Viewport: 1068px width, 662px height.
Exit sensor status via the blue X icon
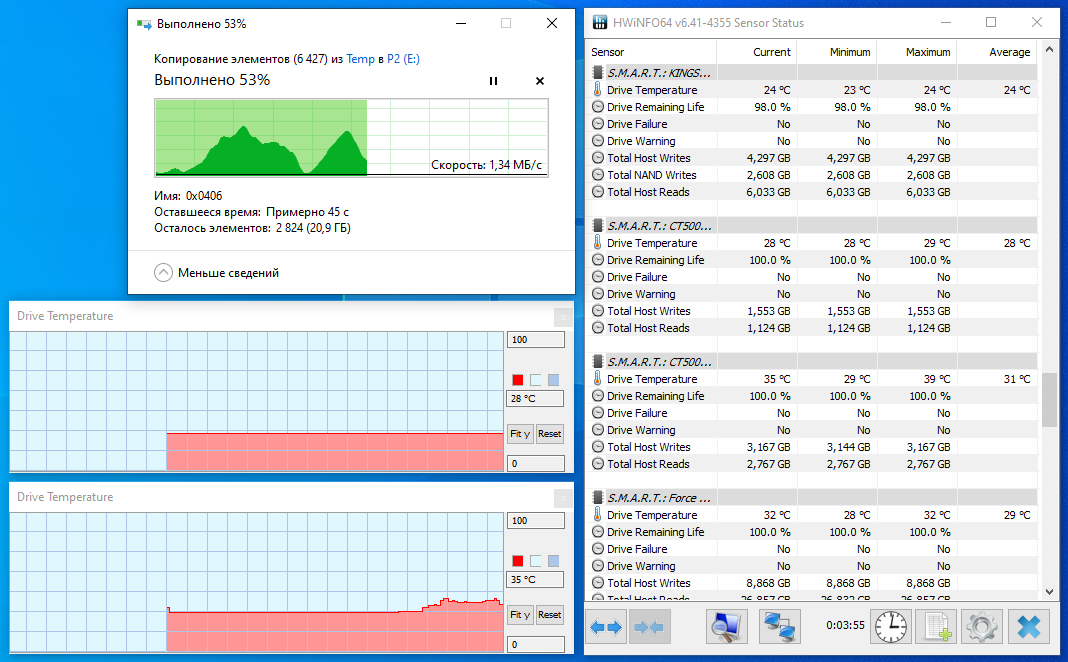[1028, 626]
